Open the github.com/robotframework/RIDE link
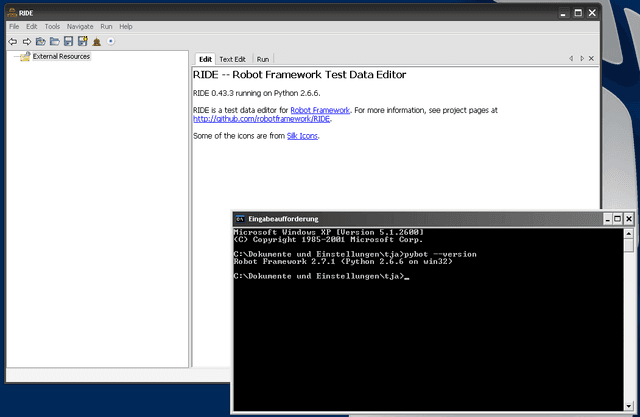 (260, 118)
